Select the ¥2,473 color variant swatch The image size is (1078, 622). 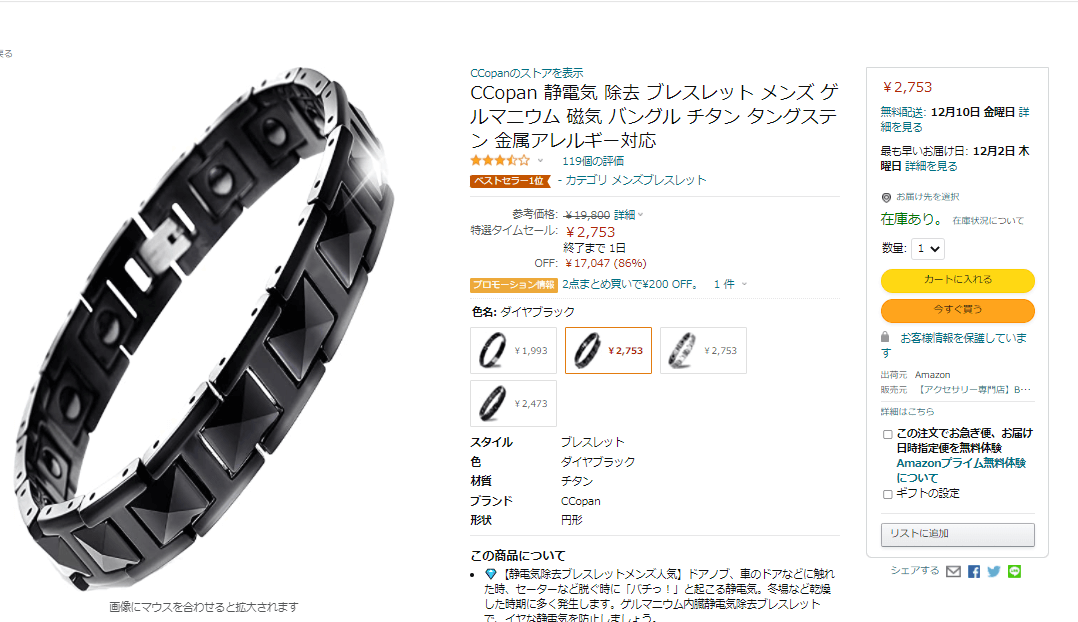(x=514, y=403)
